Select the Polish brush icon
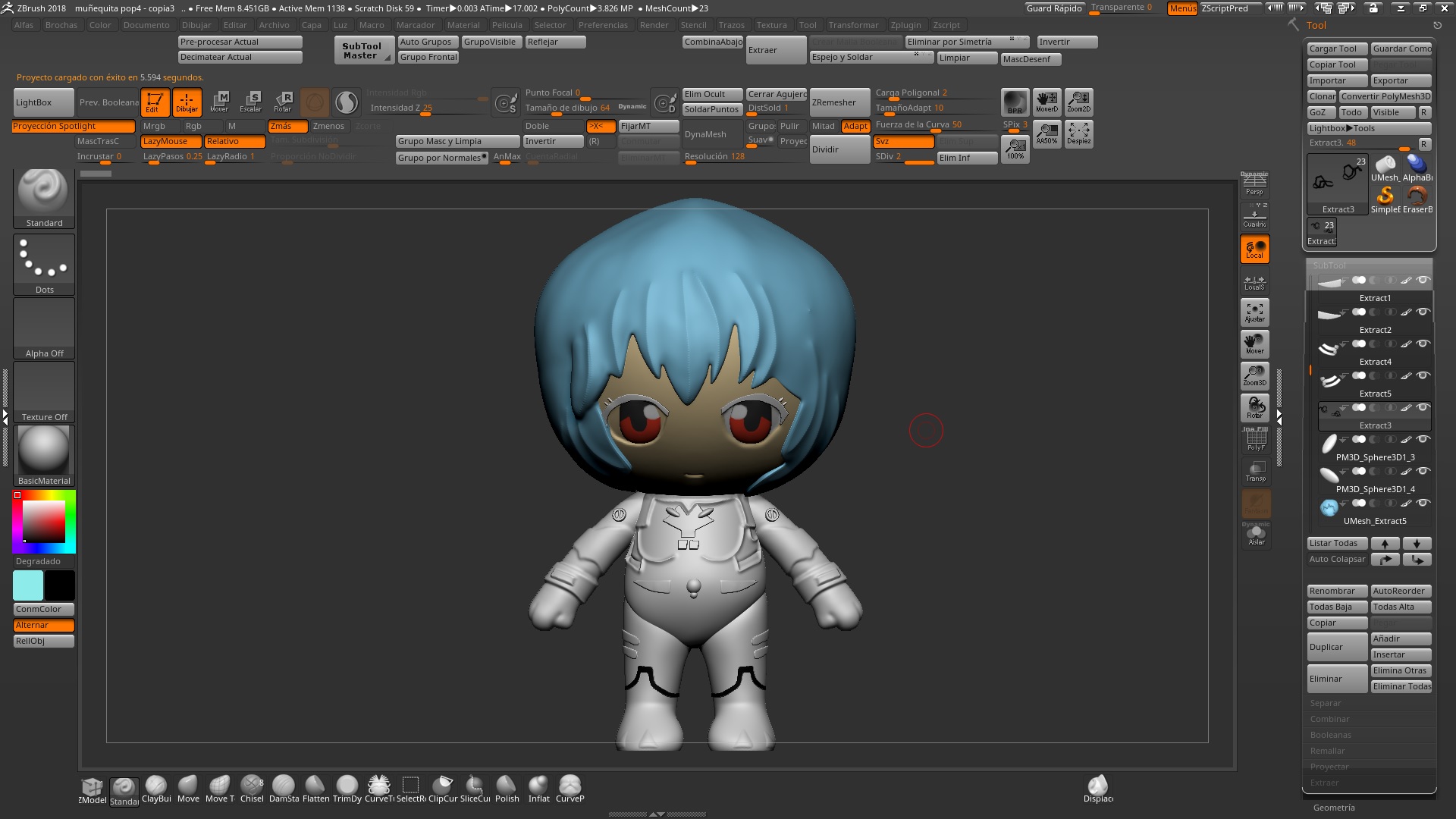The width and height of the screenshot is (1456, 819). click(507, 789)
